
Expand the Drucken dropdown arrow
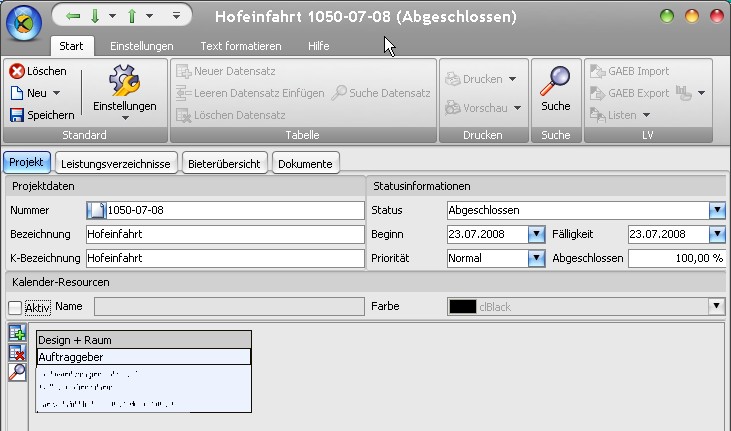pos(512,79)
